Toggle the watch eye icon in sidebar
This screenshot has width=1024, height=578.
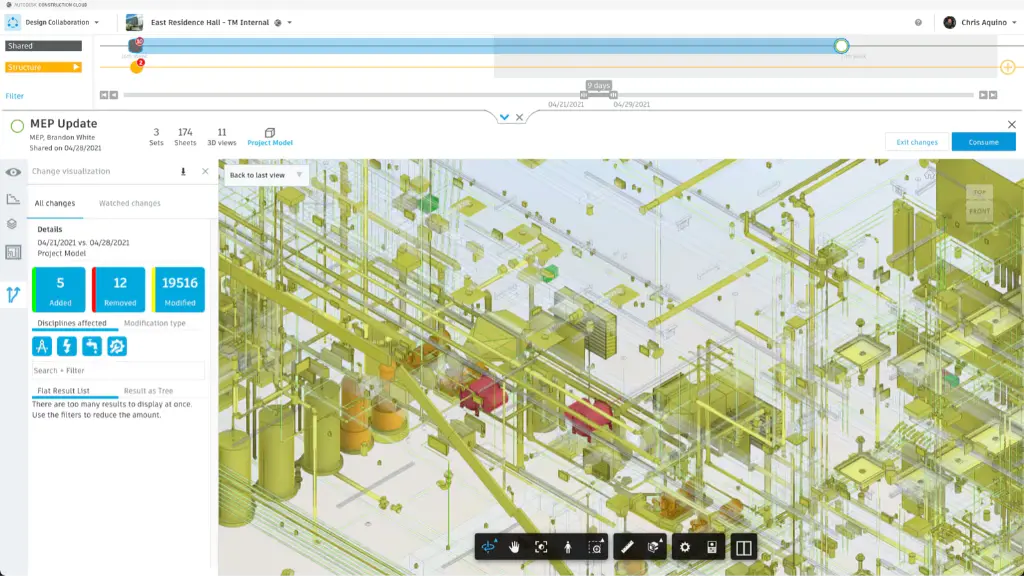click(x=13, y=172)
